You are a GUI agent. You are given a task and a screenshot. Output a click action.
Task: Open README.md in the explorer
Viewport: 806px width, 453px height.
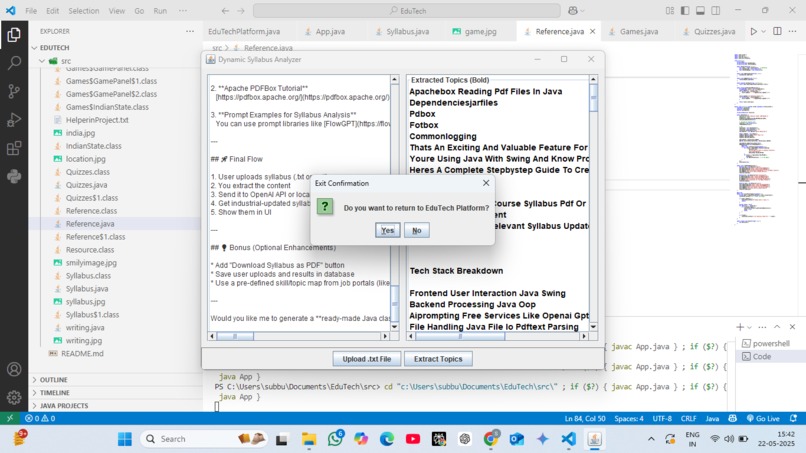tap(82, 354)
